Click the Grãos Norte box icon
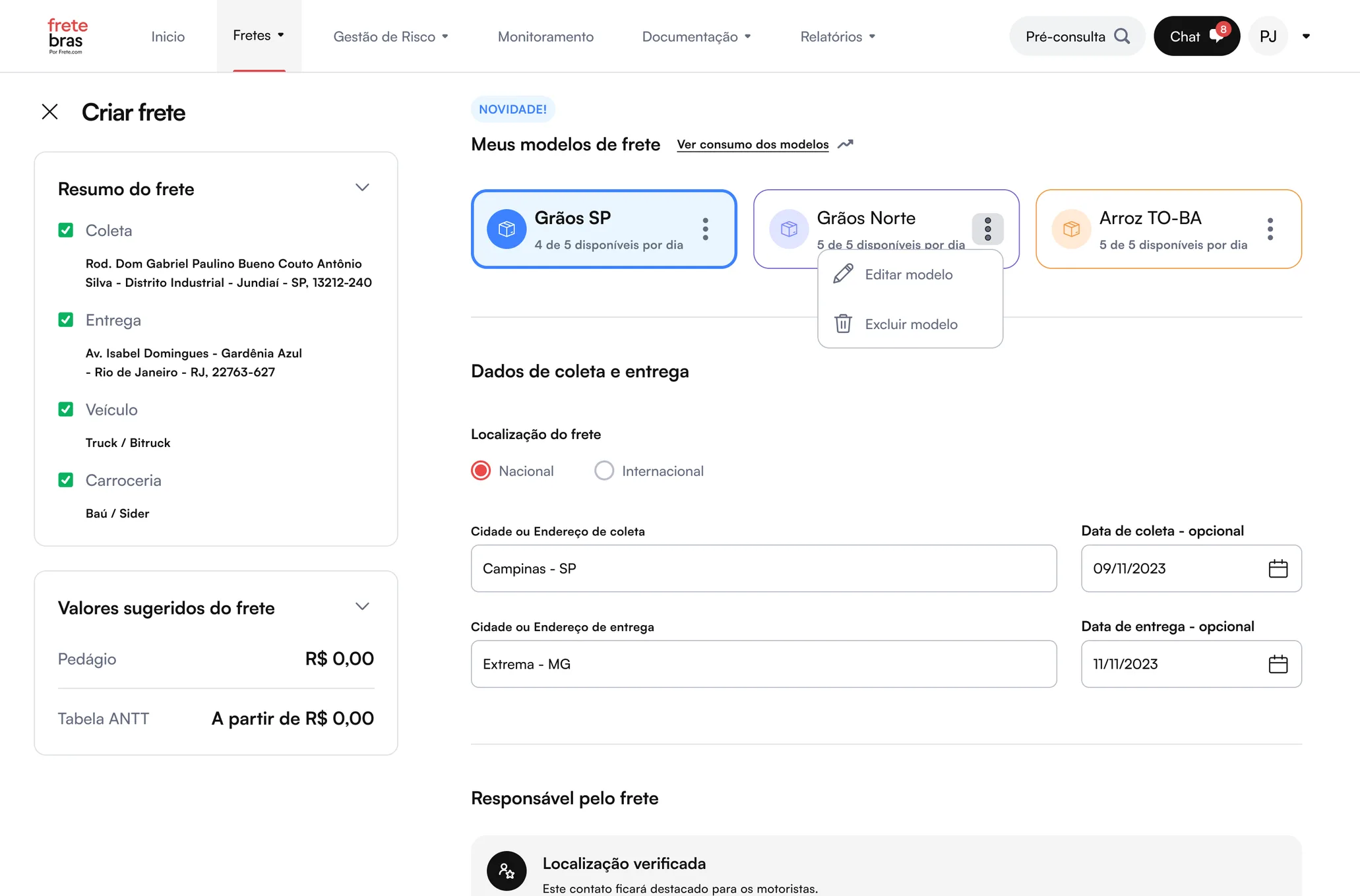The height and width of the screenshot is (896, 1360). coord(789,229)
